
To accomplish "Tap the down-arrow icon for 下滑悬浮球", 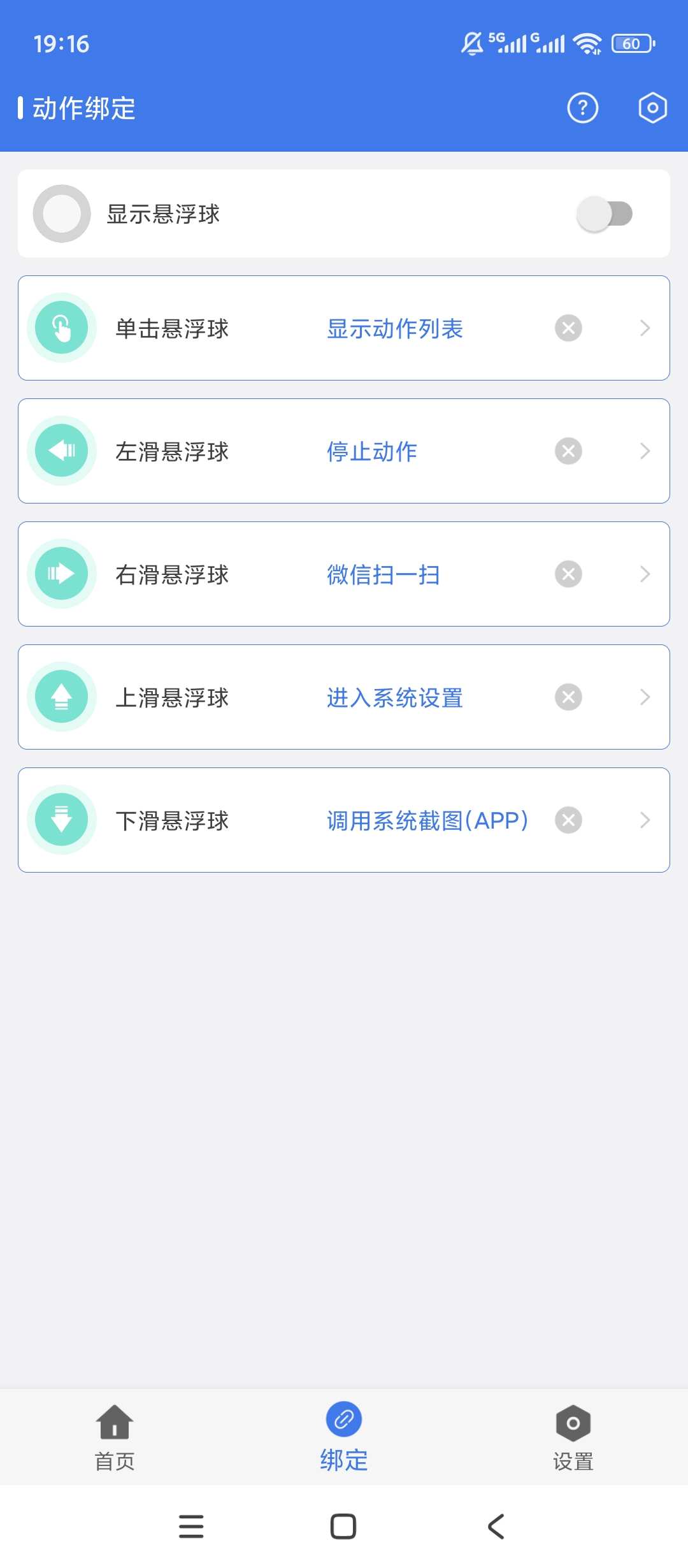I will 62,820.
